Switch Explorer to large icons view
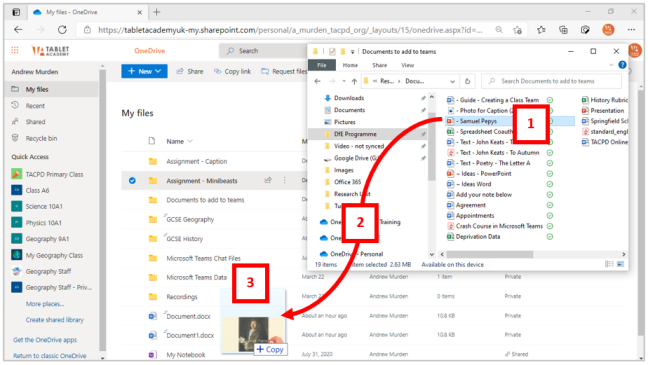This screenshot has width=648, height=365. (620, 264)
